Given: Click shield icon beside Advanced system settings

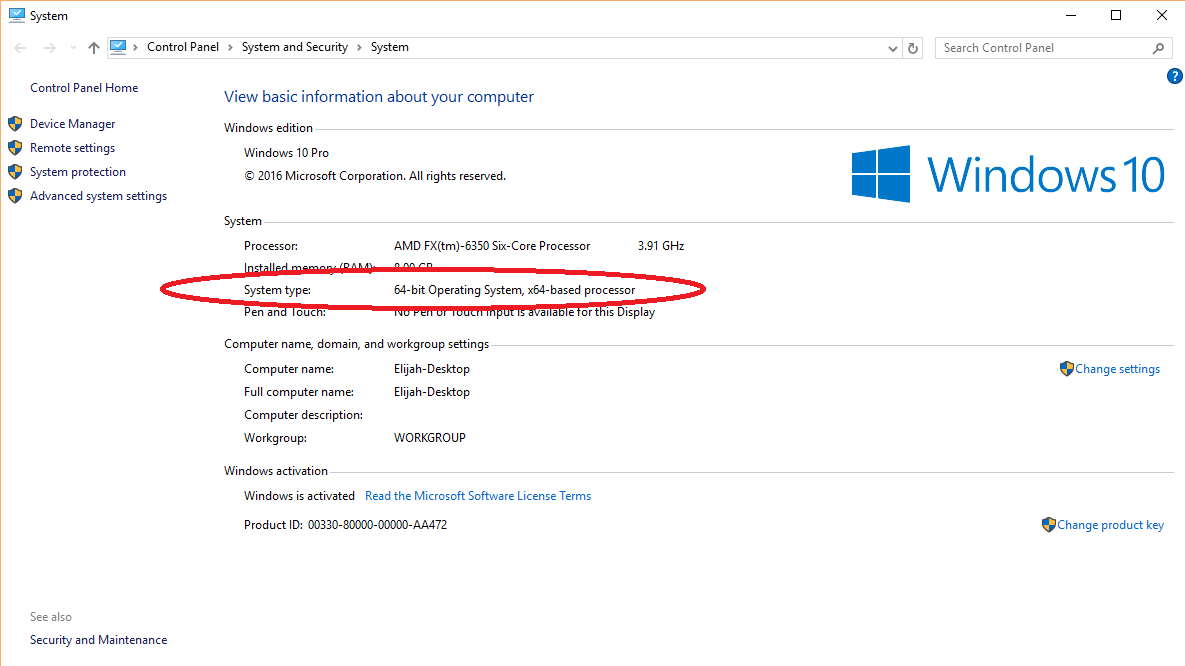Looking at the screenshot, I should pyautogui.click(x=15, y=196).
